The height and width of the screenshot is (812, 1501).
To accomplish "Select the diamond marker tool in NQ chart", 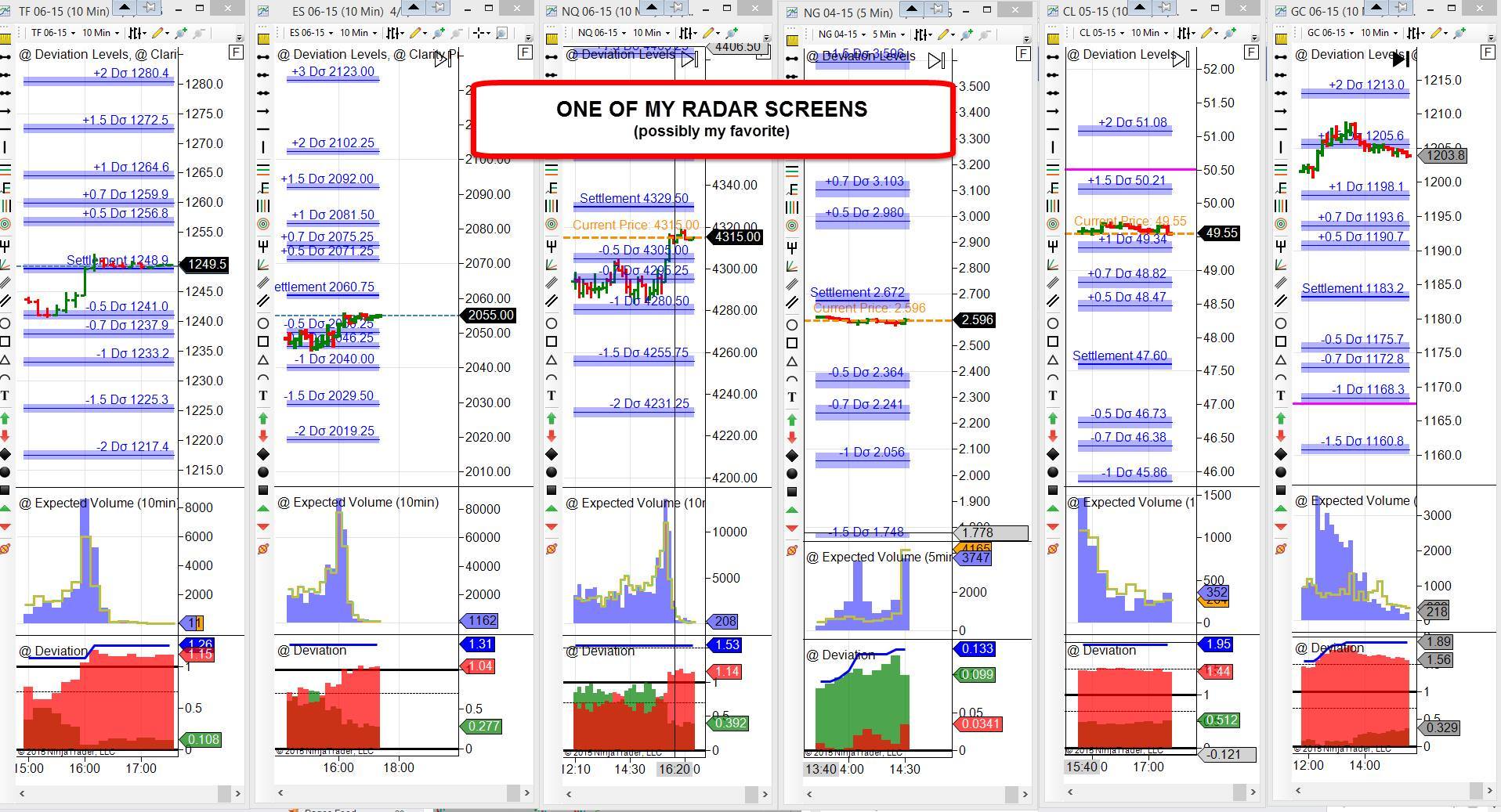I will [552, 454].
